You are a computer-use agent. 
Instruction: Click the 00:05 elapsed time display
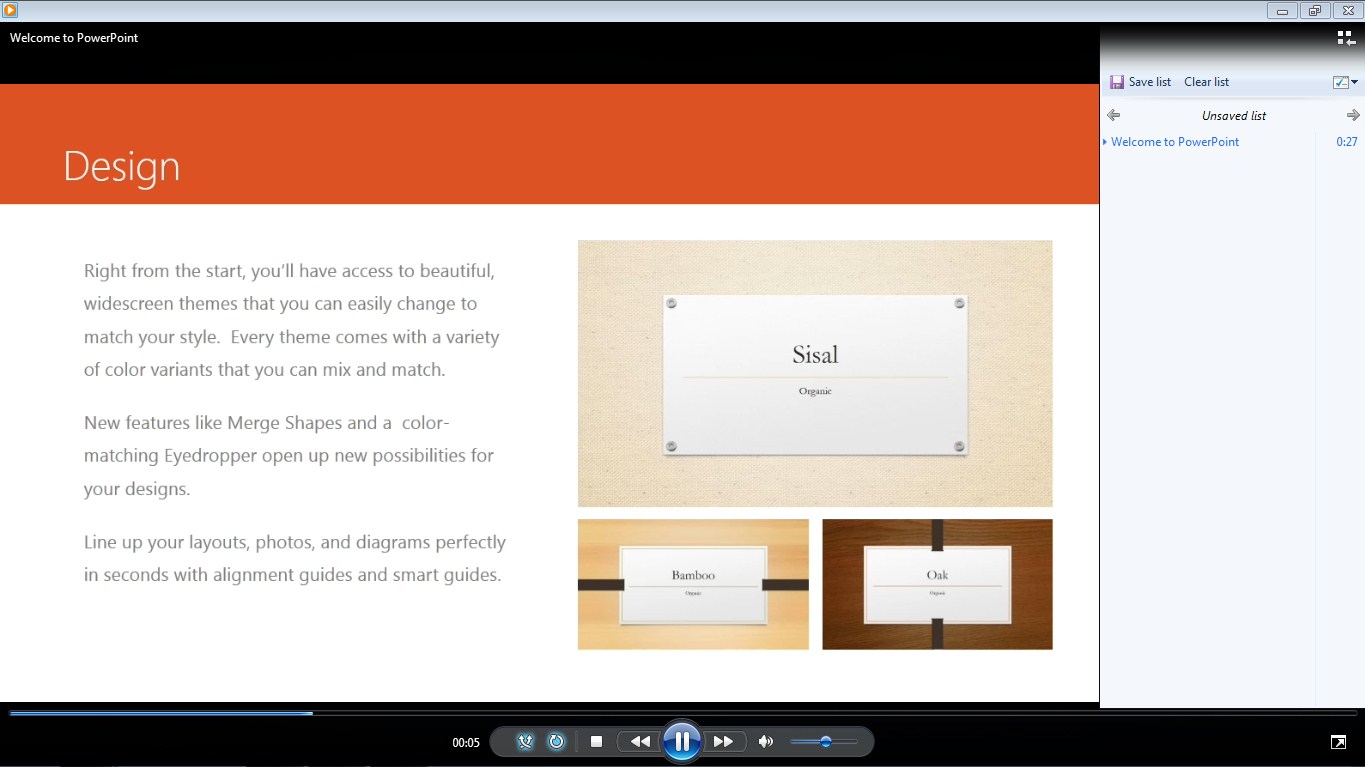click(466, 743)
